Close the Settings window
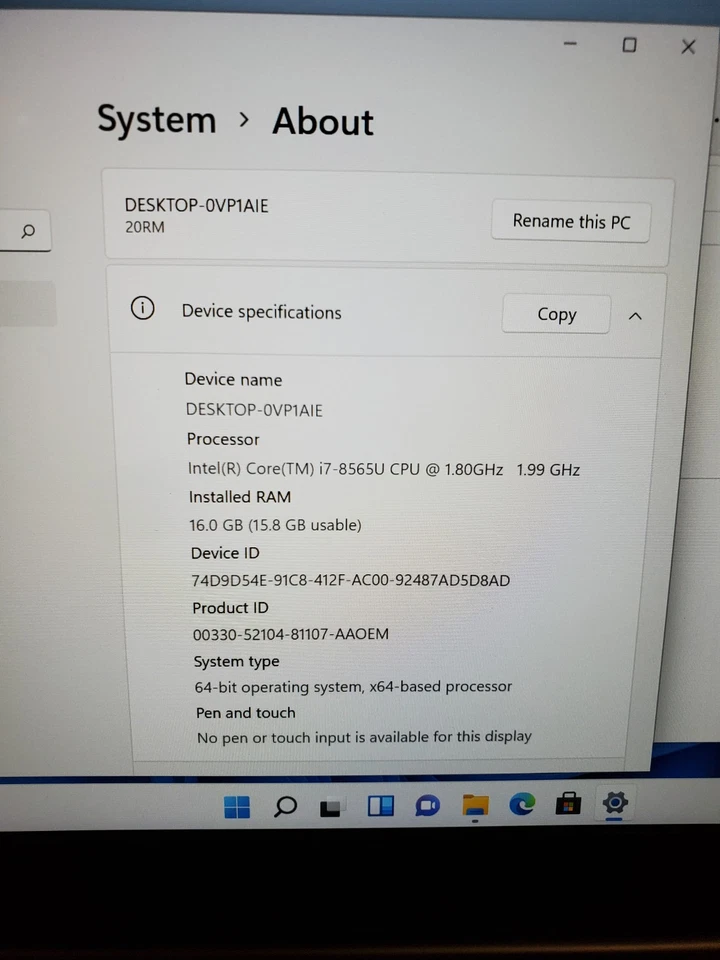720x960 pixels. (x=688, y=47)
